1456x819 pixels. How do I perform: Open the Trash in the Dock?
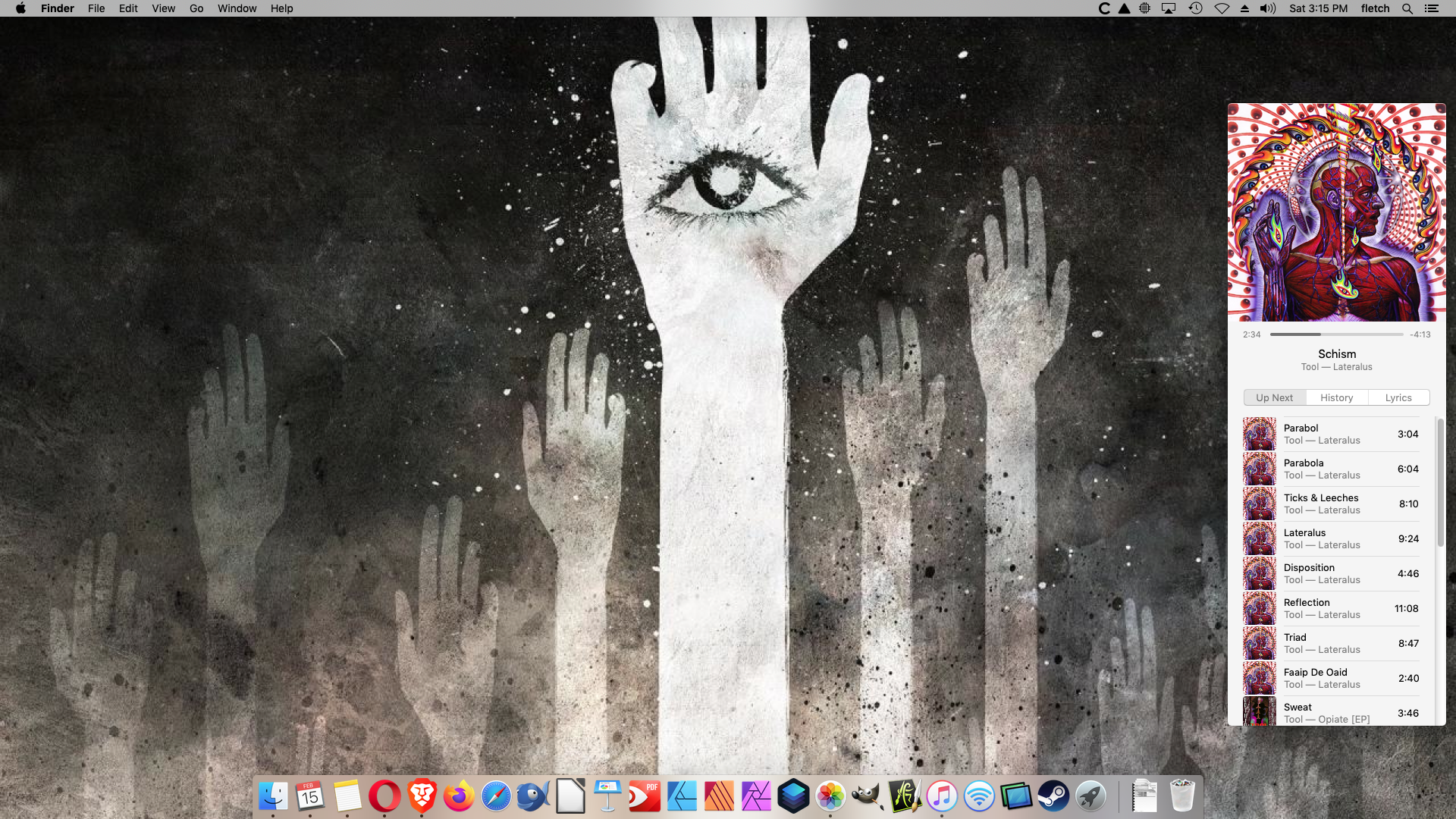coord(1181,796)
